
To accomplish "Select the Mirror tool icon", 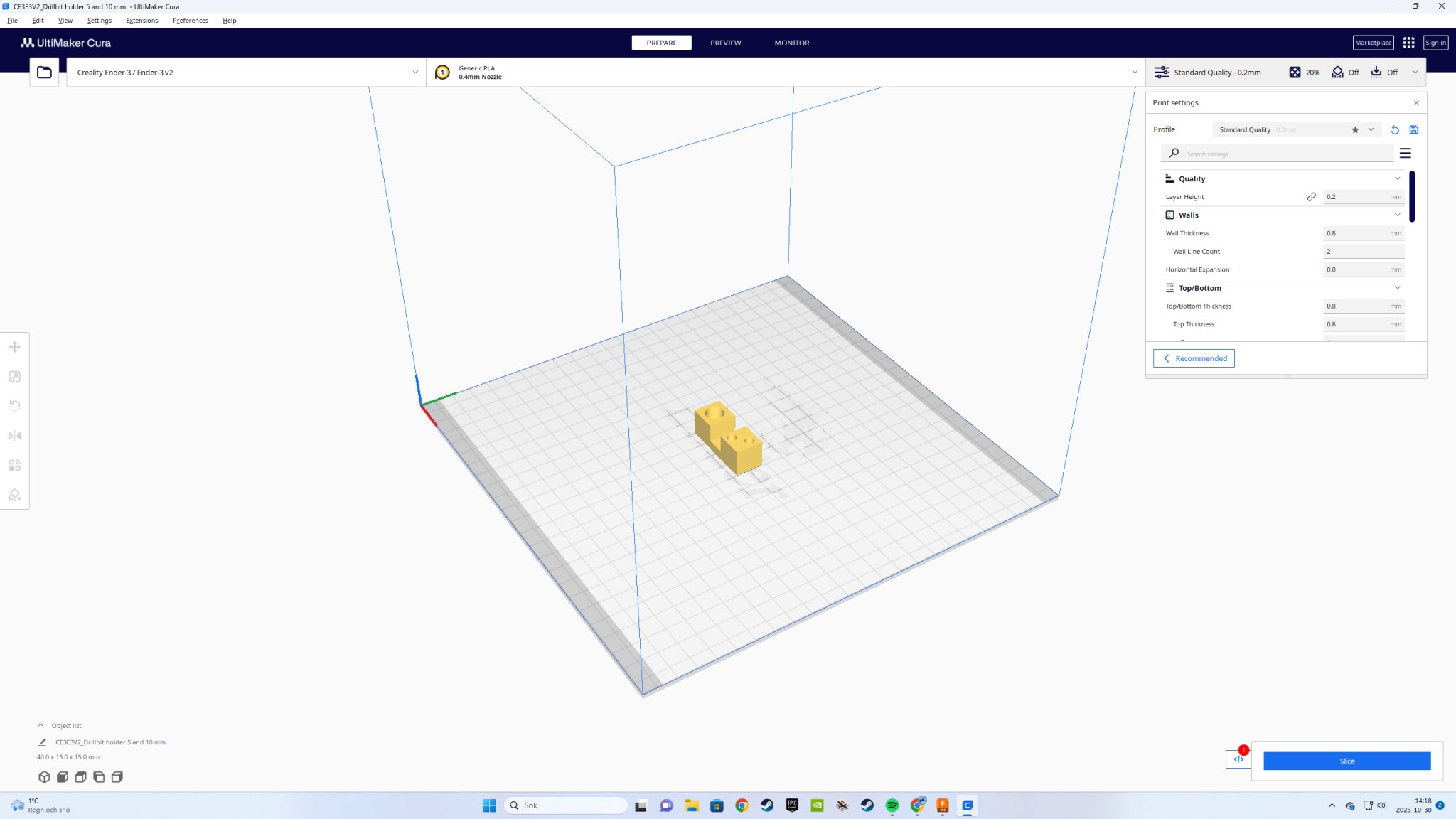I will click(15, 436).
